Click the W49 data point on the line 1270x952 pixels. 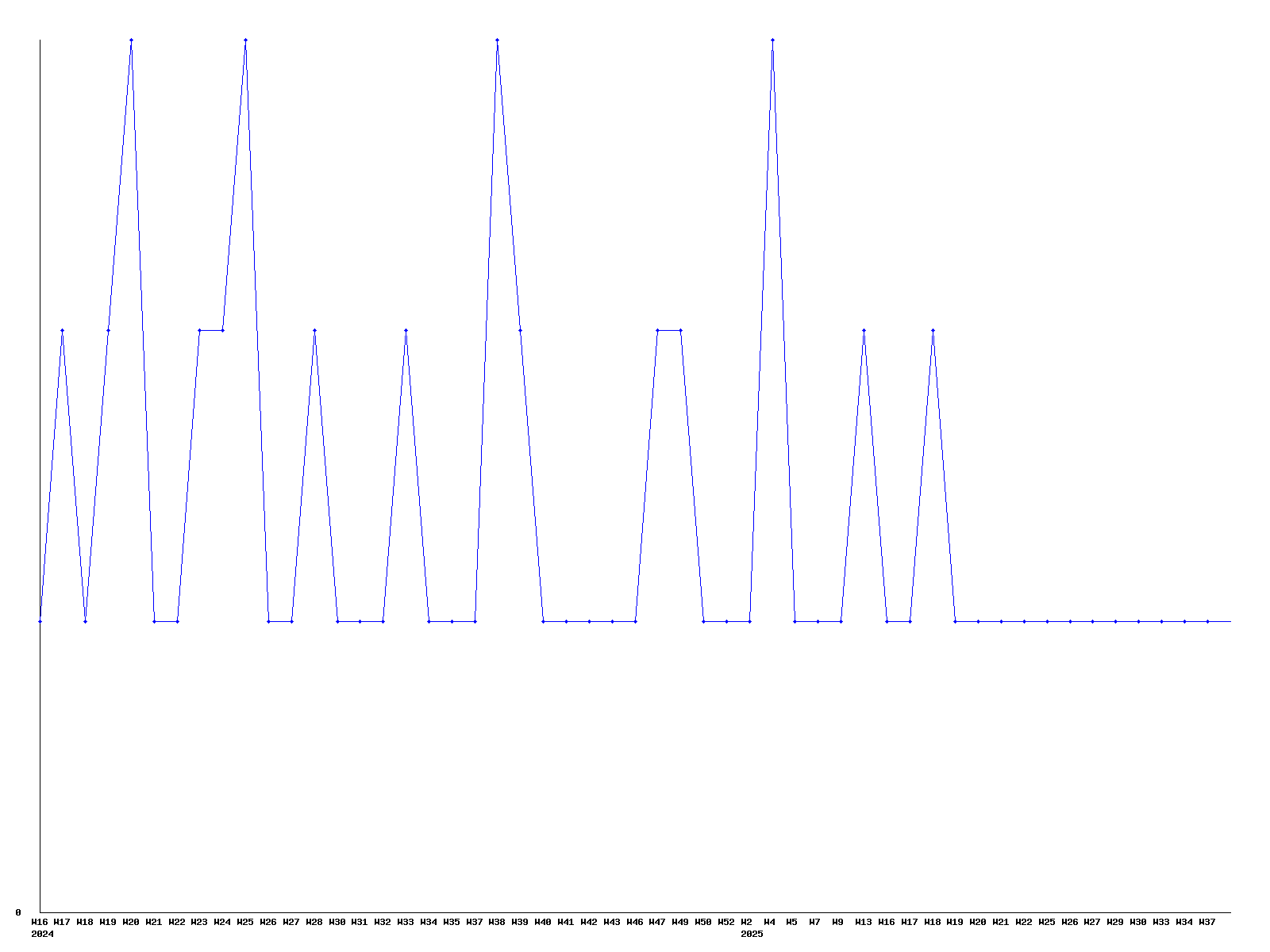(680, 330)
